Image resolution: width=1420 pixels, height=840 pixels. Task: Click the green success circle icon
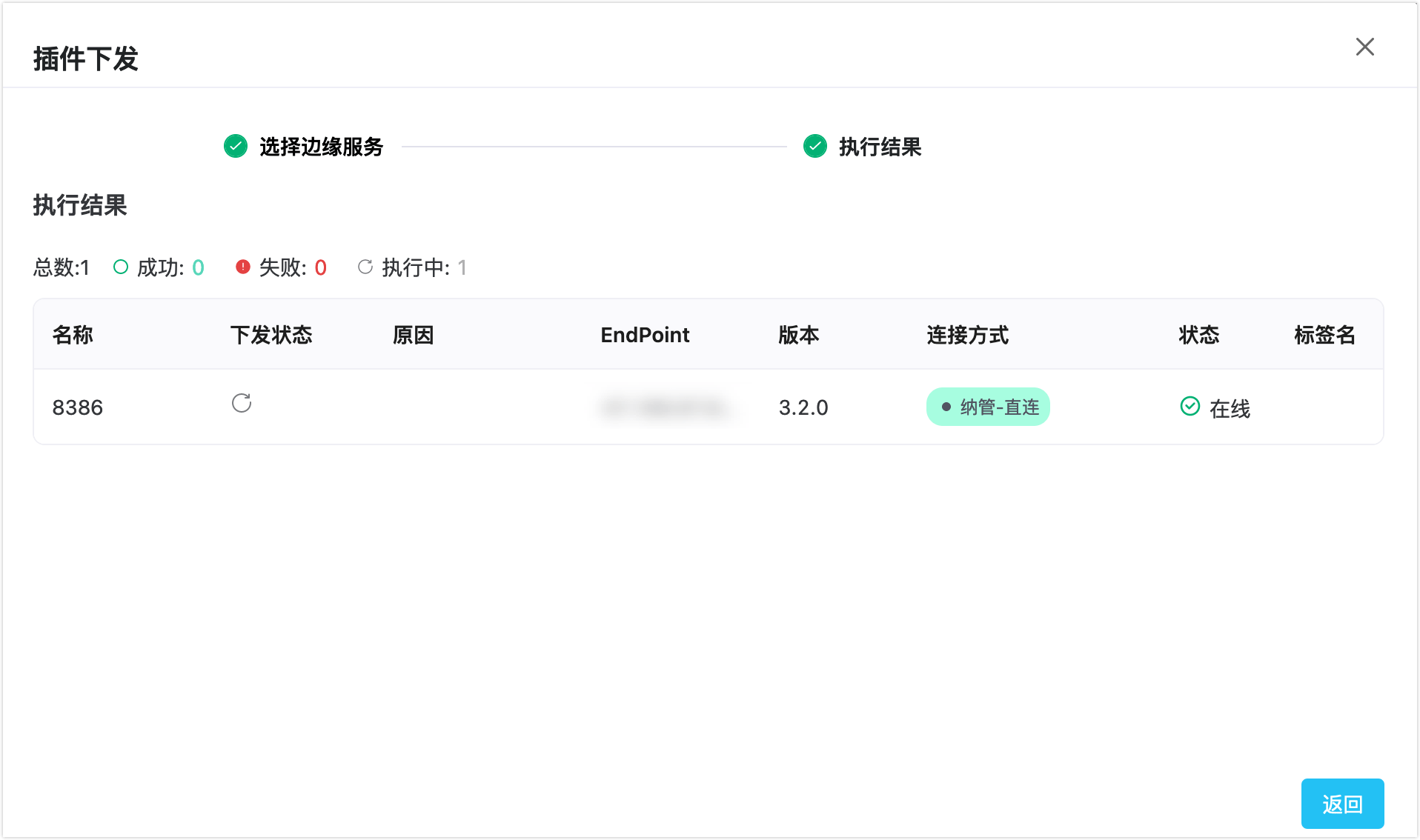119,267
